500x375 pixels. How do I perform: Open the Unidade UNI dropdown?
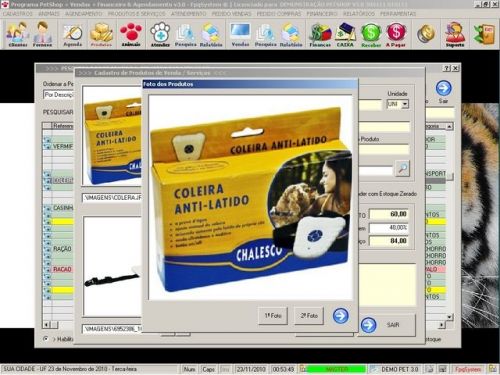click(405, 104)
